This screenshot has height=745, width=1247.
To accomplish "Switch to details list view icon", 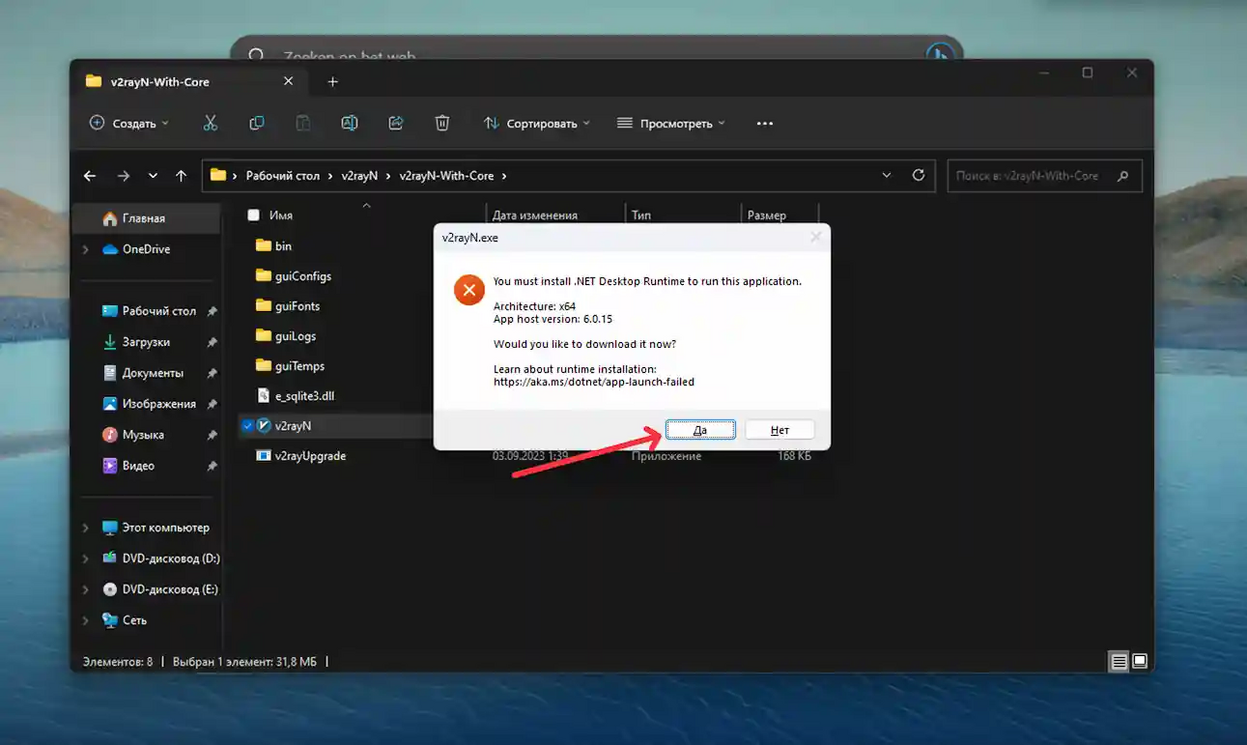I will pos(1119,661).
